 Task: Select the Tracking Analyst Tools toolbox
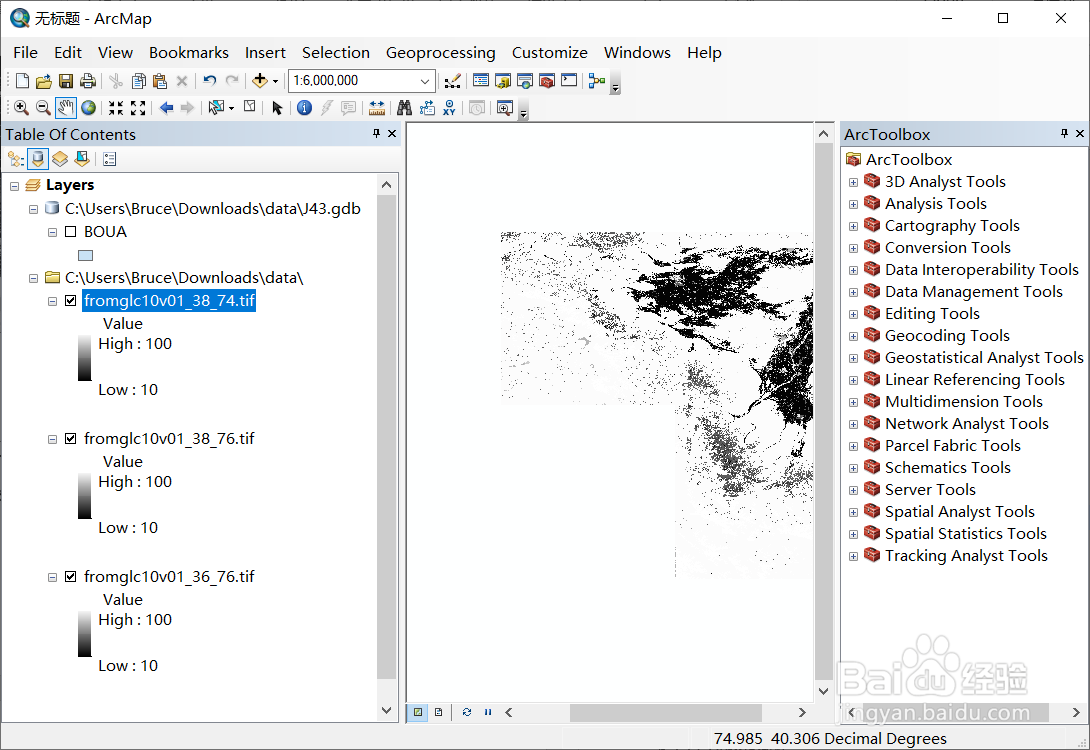(966, 556)
